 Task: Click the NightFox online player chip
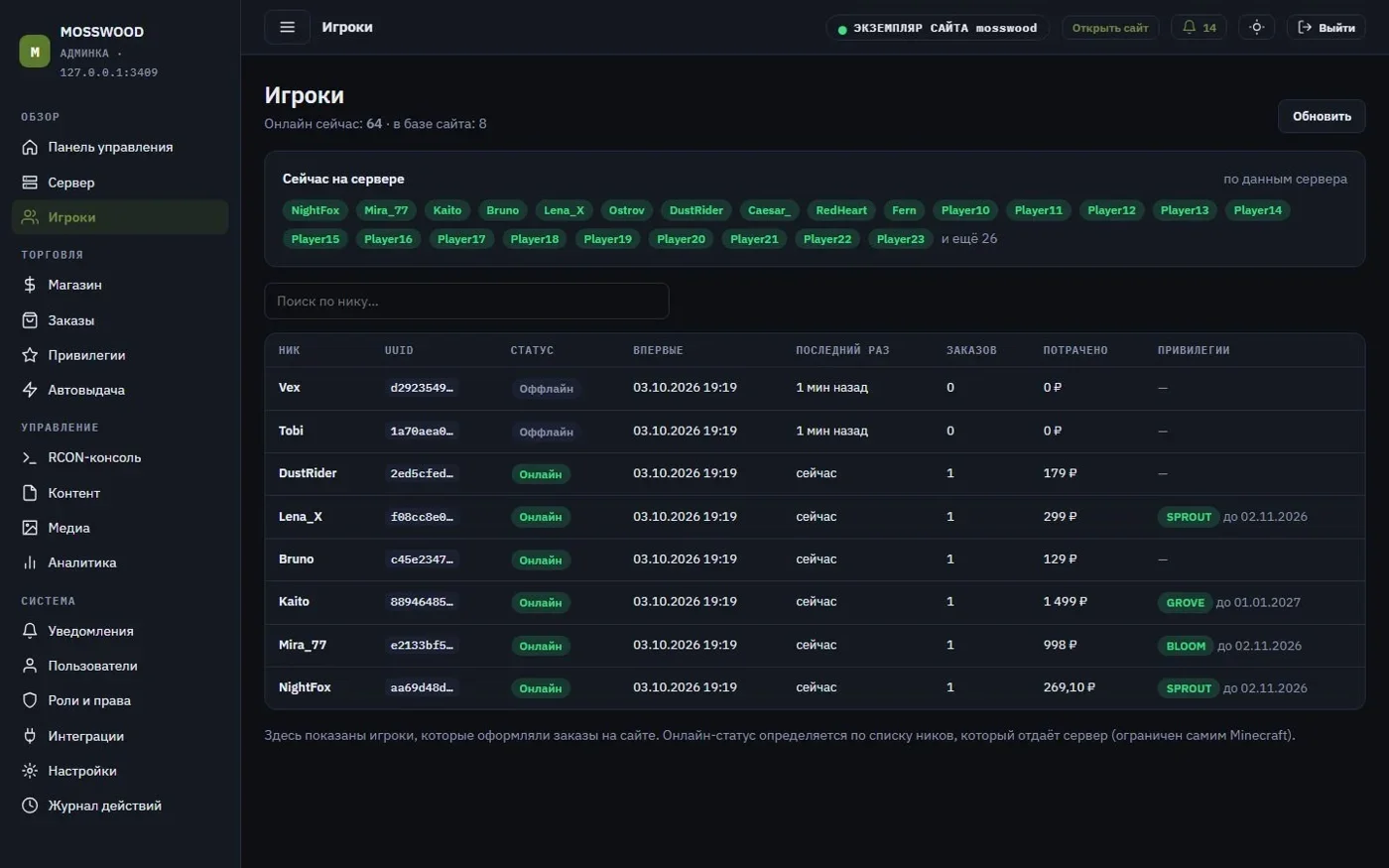click(x=316, y=210)
